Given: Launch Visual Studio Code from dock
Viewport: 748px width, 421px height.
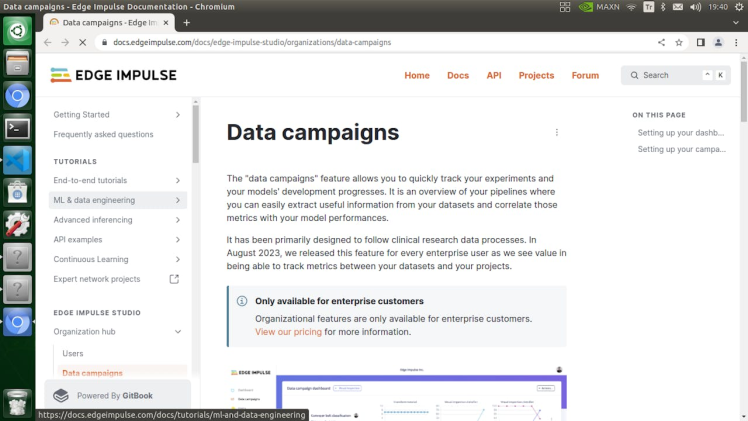Looking at the screenshot, I should click(x=17, y=160).
